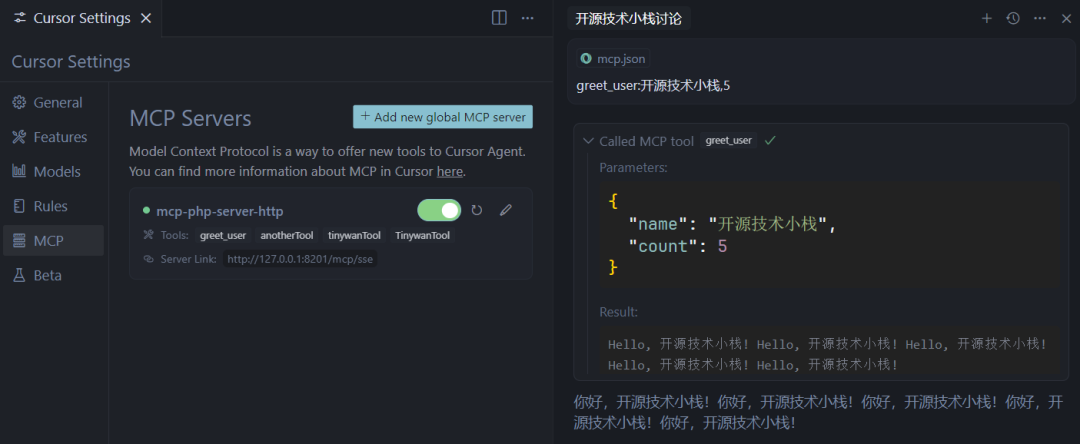
Task: Click the mcp.json file chip
Action: pyautogui.click(x=613, y=59)
